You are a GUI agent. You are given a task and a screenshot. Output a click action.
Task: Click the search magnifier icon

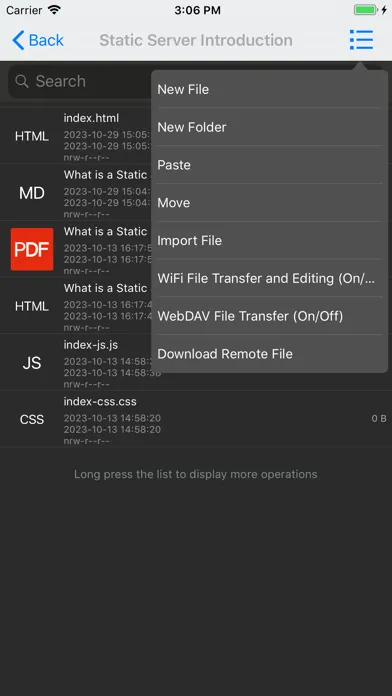21,81
